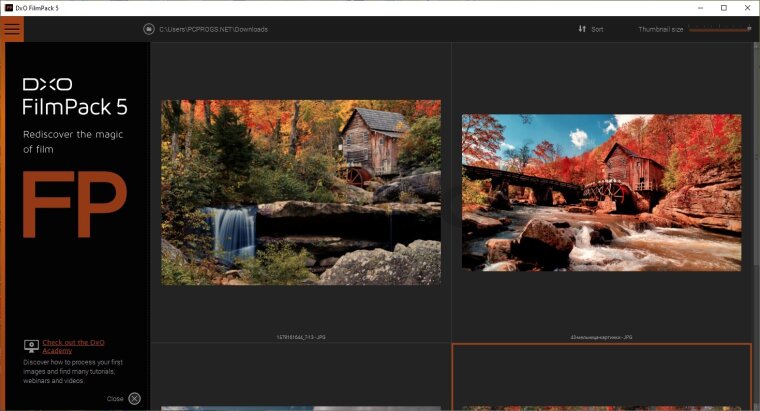Click the DxO Academy monitor icon
Image resolution: width=760 pixels, height=411 pixels.
click(x=31, y=346)
